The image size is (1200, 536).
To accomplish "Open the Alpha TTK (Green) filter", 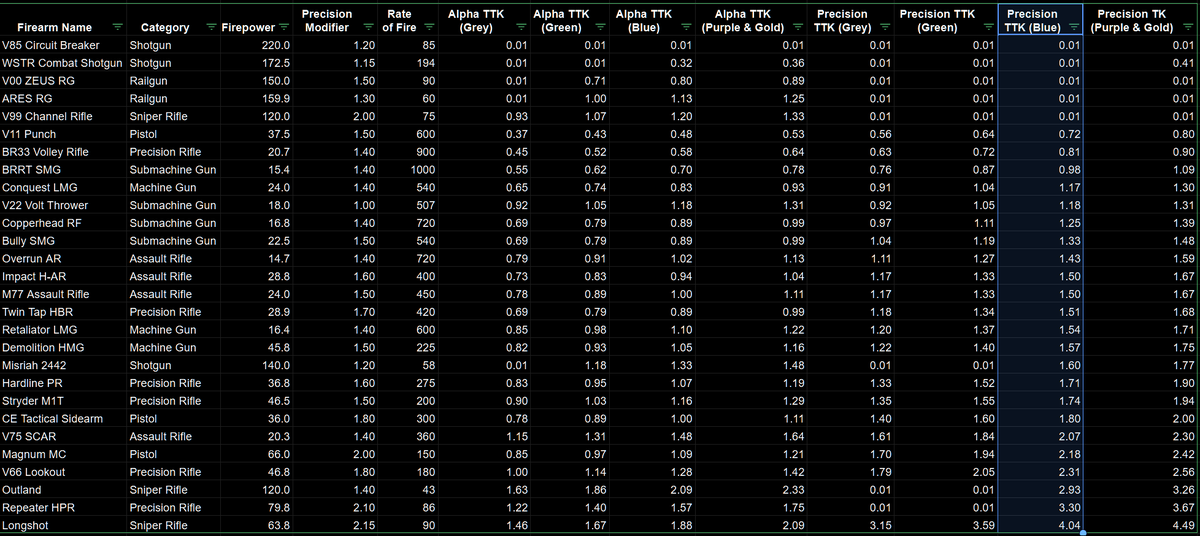I will click(600, 27).
